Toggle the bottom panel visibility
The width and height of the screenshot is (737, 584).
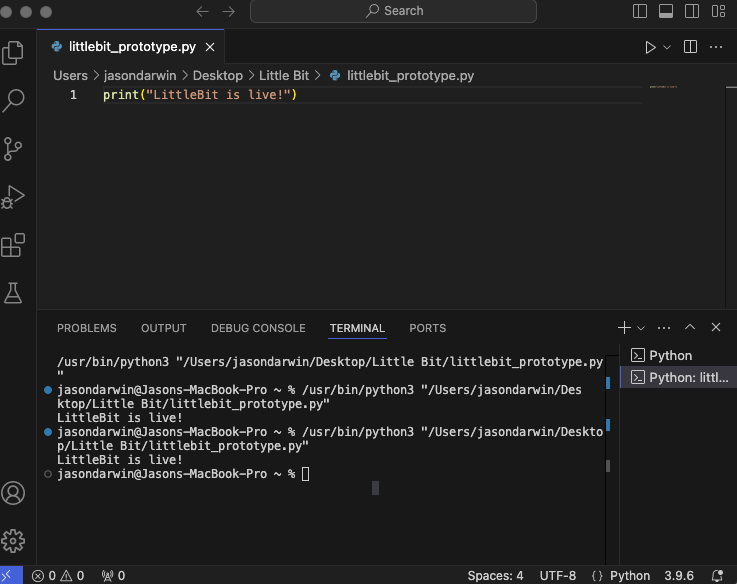[x=667, y=11]
